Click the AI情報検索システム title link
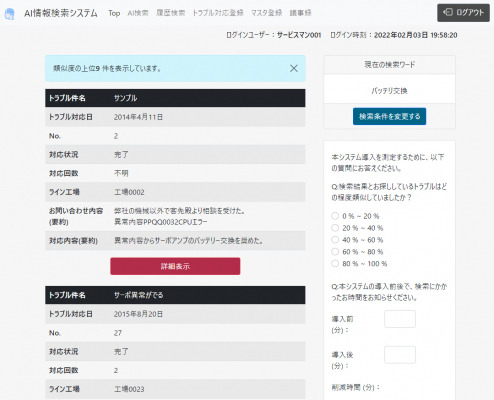This screenshot has width=494, height=400. coord(61,13)
